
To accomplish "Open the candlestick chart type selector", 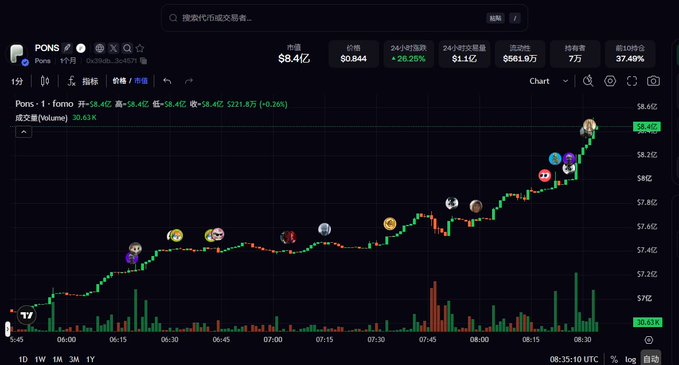I will point(45,81).
